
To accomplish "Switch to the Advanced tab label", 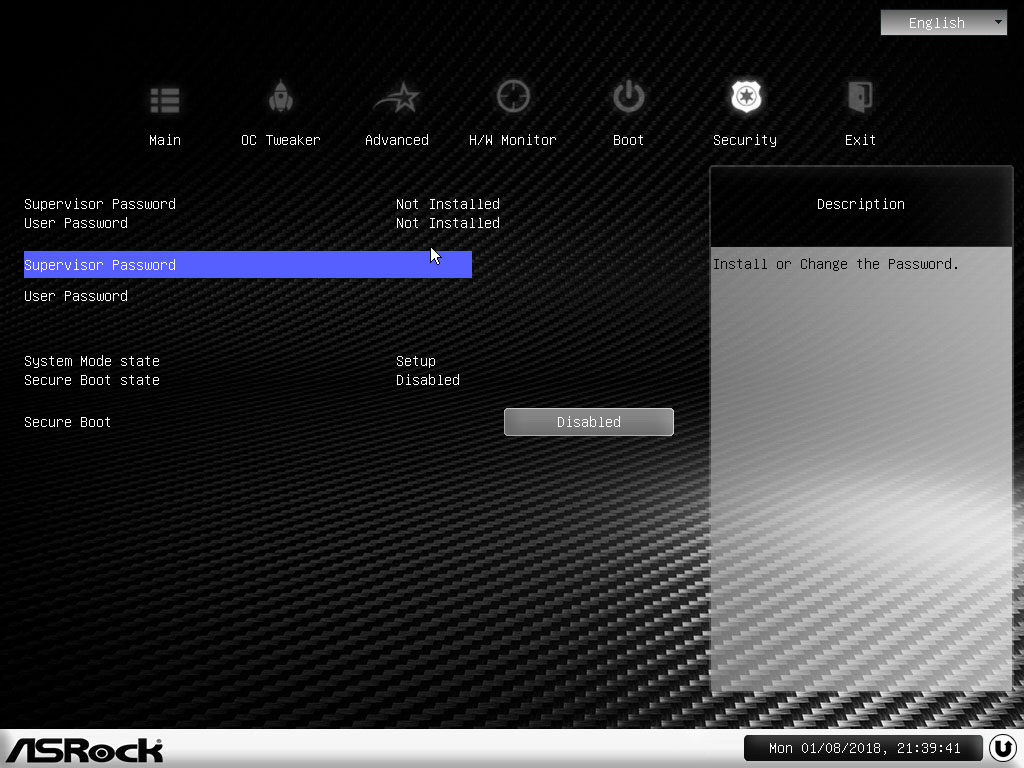I will 397,140.
